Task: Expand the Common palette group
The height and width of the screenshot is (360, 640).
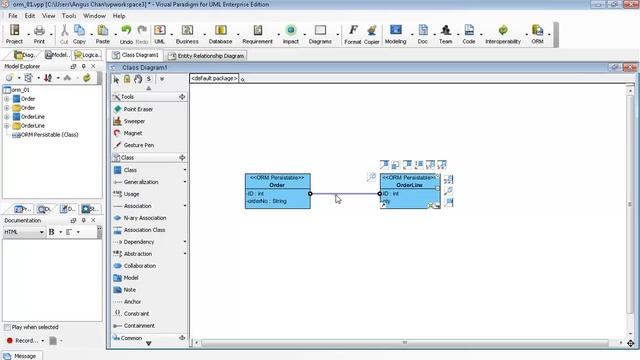Action: (182, 338)
